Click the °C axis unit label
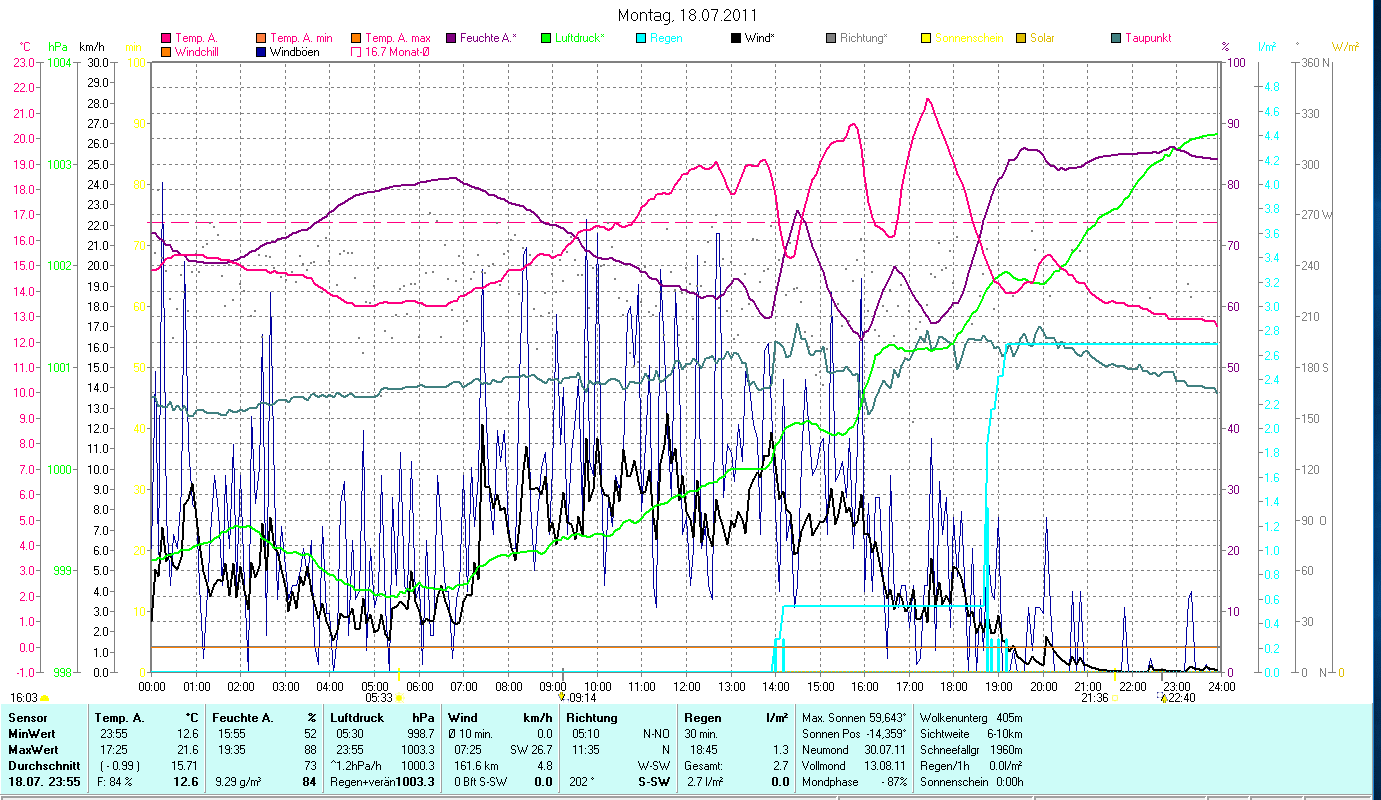1381x800 pixels. tap(25, 47)
